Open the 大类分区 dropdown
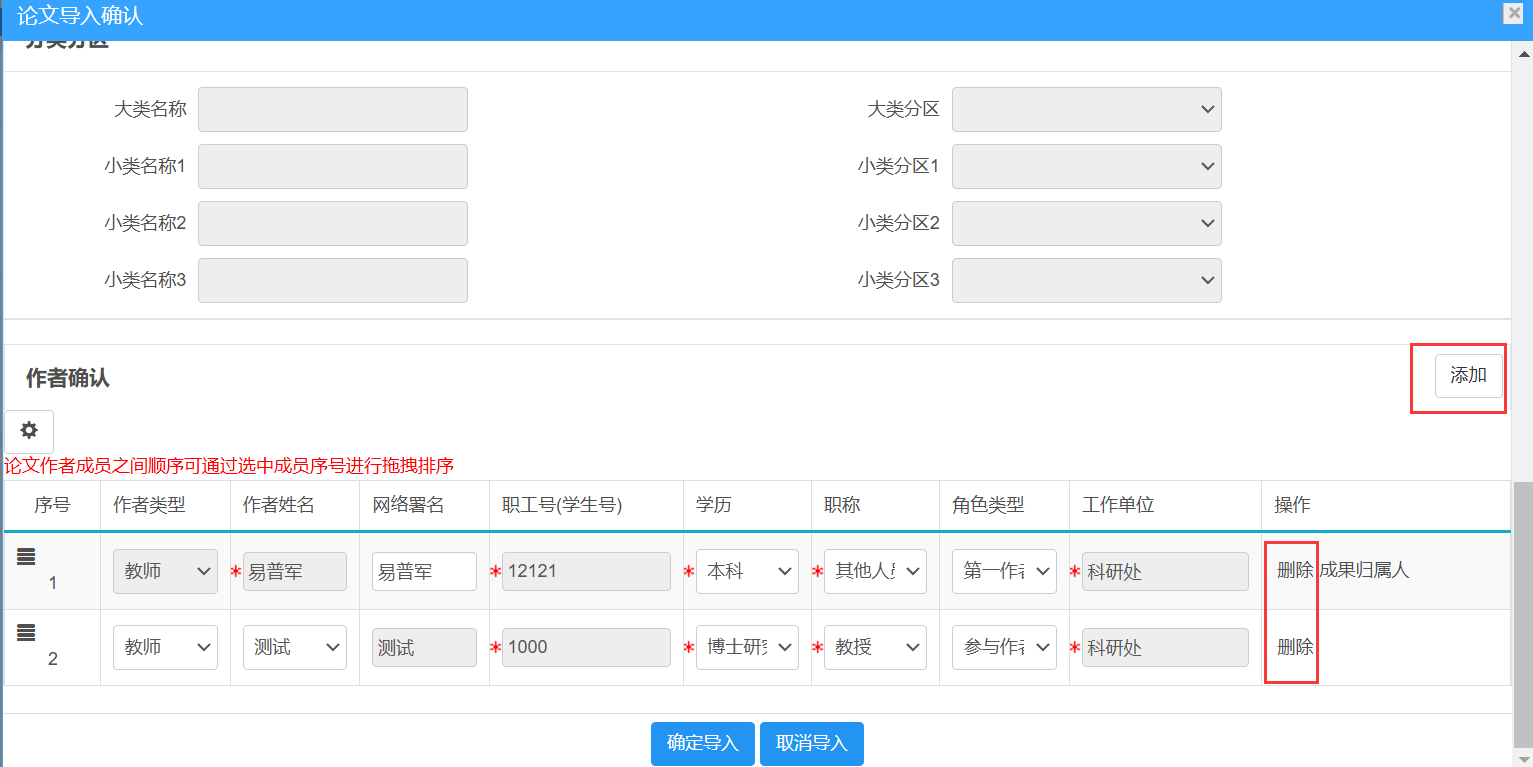Image resolution: width=1533 pixels, height=767 pixels. click(1086, 110)
